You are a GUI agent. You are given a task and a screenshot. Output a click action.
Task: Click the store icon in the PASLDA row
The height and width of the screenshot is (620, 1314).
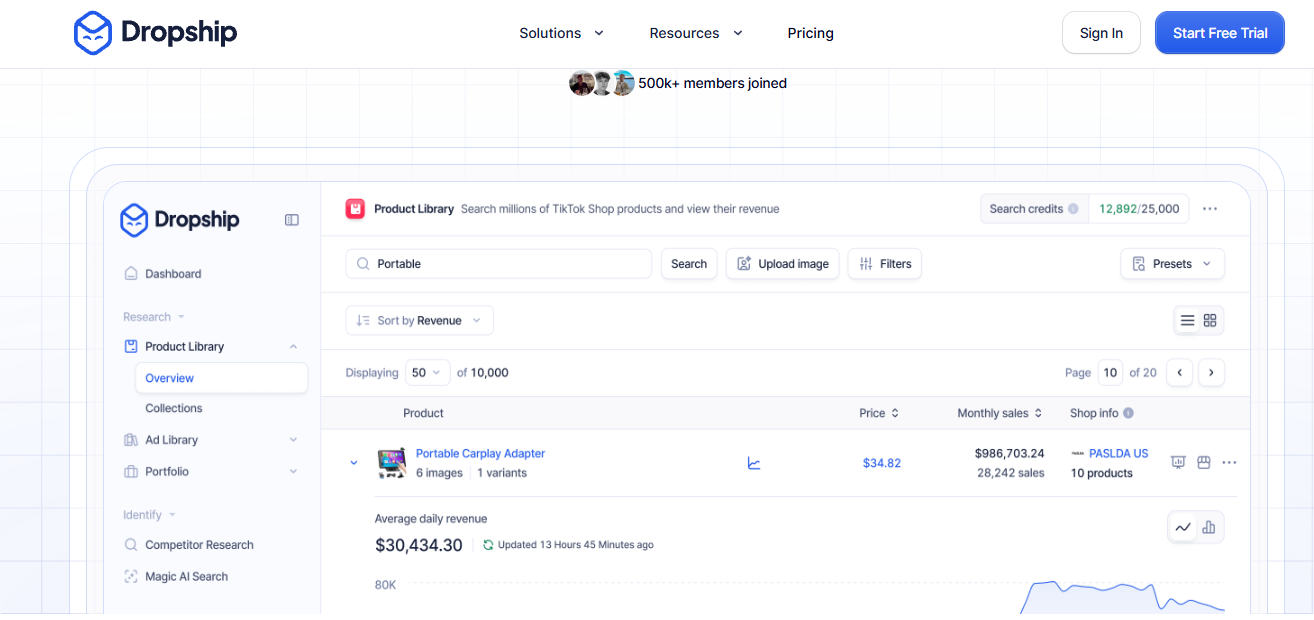(x=1204, y=462)
